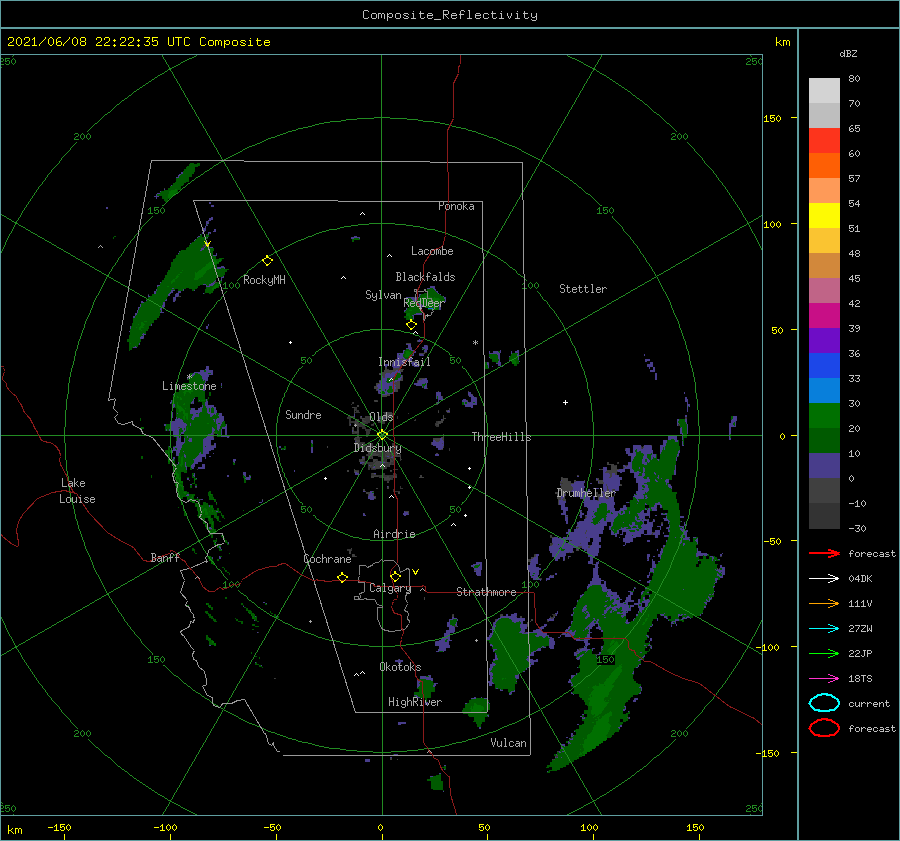The height and width of the screenshot is (841, 900).
Task: Click the Lake Louise label
Action: [77, 491]
